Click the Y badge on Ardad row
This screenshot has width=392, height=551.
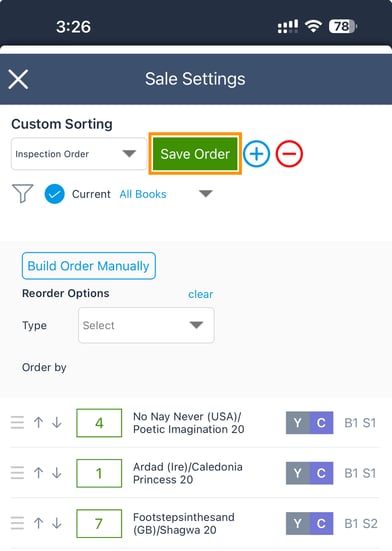pyautogui.click(x=298, y=473)
